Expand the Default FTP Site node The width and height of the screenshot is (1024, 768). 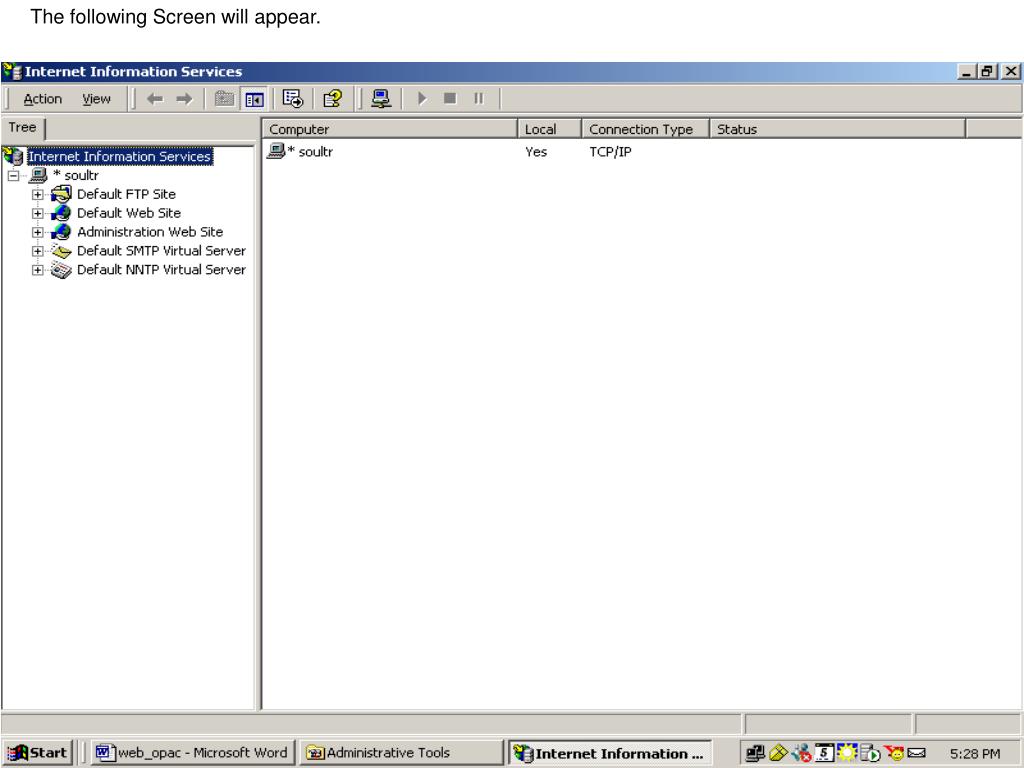coord(37,195)
